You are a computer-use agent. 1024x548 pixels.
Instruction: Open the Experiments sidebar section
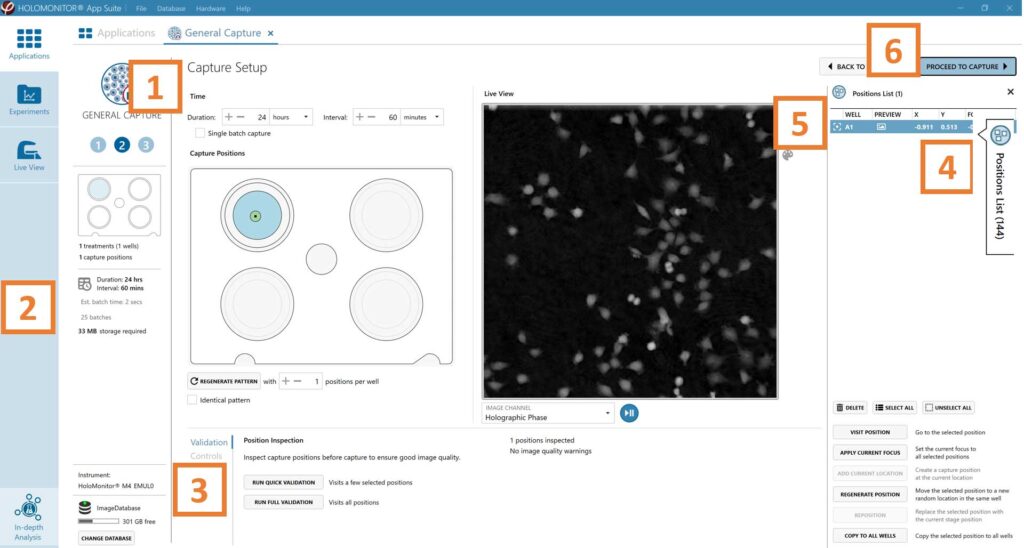click(x=29, y=99)
